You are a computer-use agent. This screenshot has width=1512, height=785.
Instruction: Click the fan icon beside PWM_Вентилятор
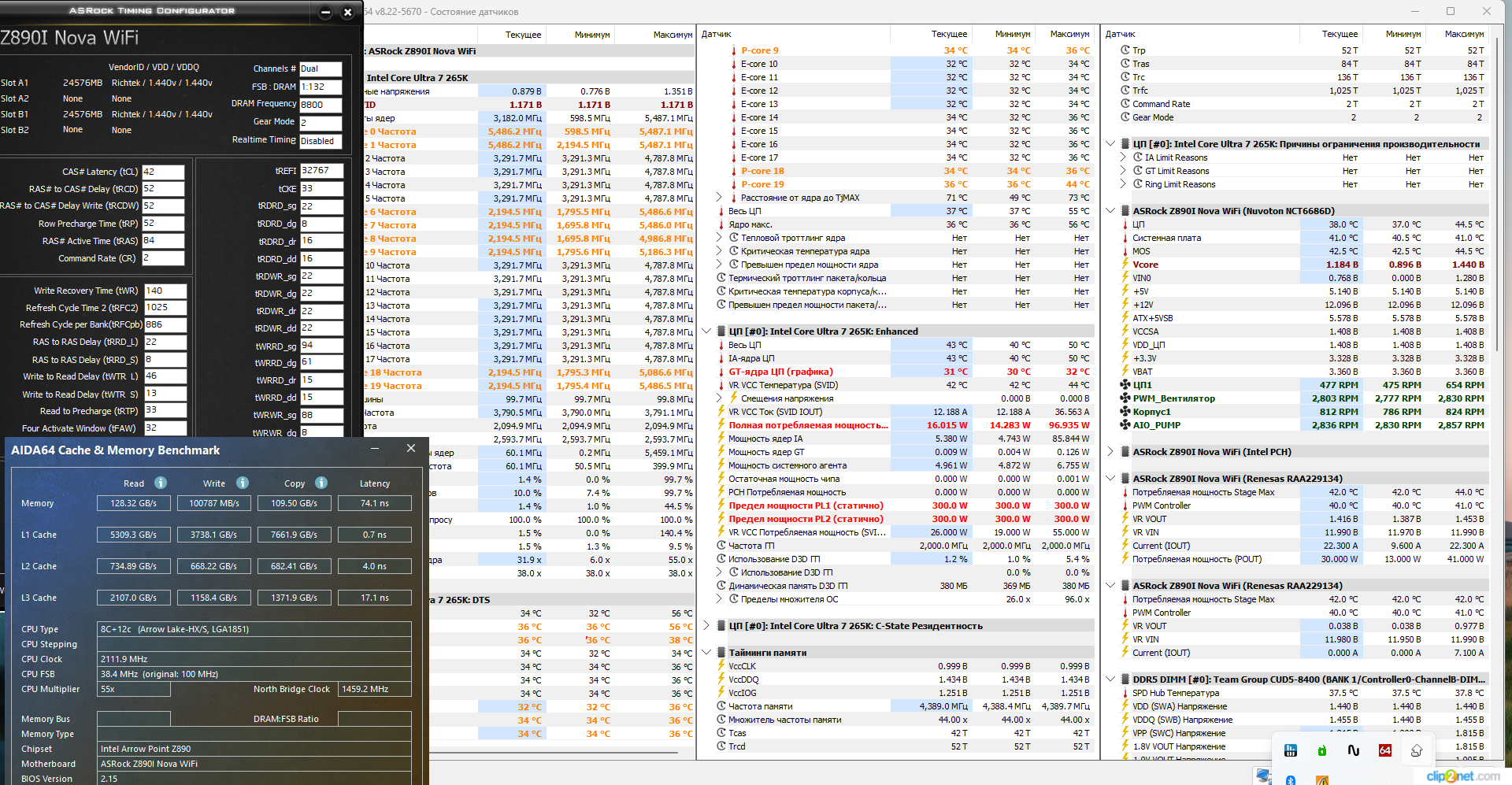click(1125, 398)
